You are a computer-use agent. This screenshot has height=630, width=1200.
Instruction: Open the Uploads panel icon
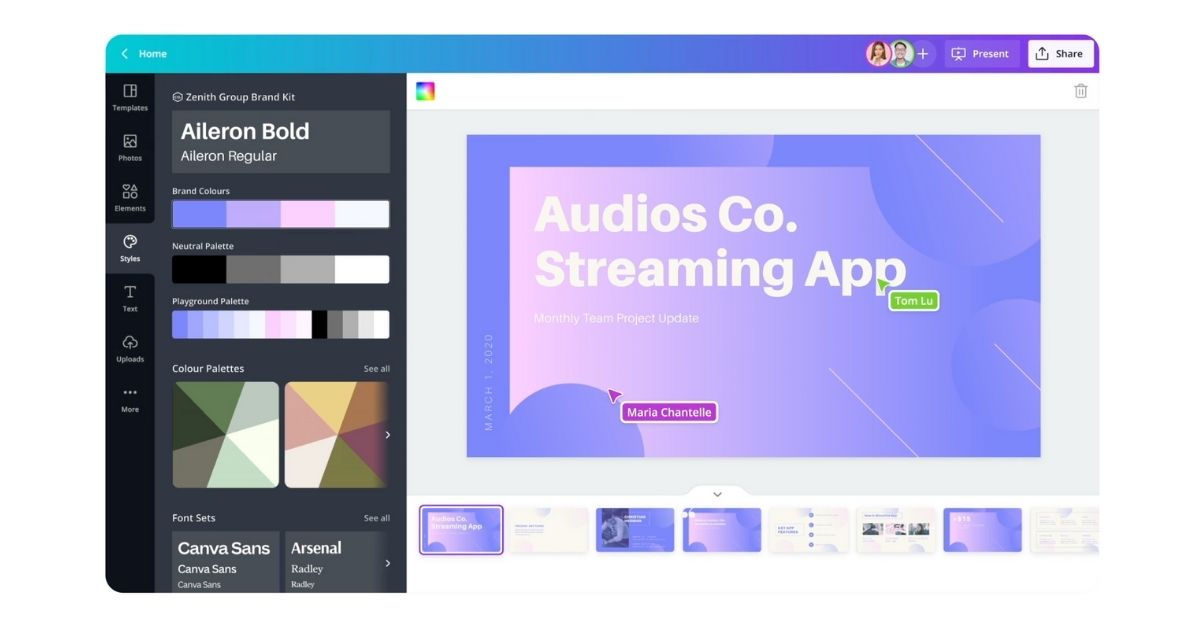[x=130, y=343]
